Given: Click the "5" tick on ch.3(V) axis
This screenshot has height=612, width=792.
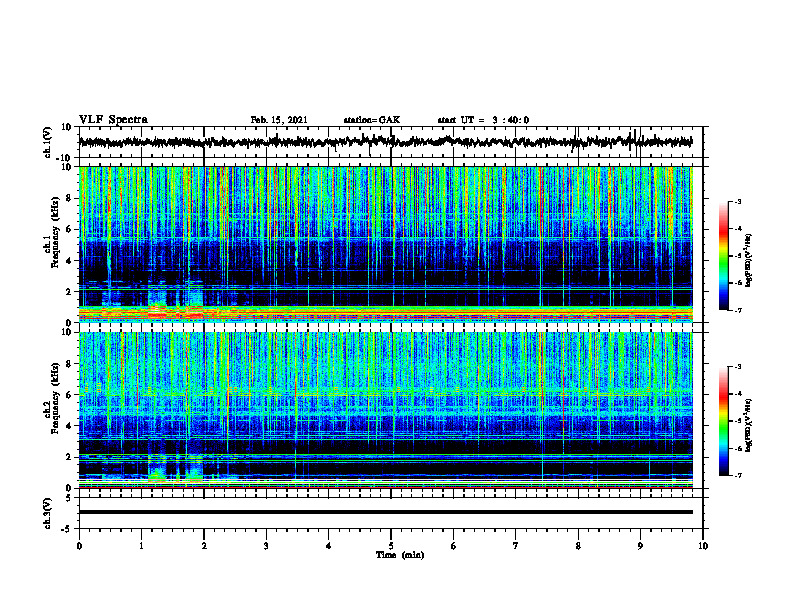Looking at the screenshot, I should (69, 498).
